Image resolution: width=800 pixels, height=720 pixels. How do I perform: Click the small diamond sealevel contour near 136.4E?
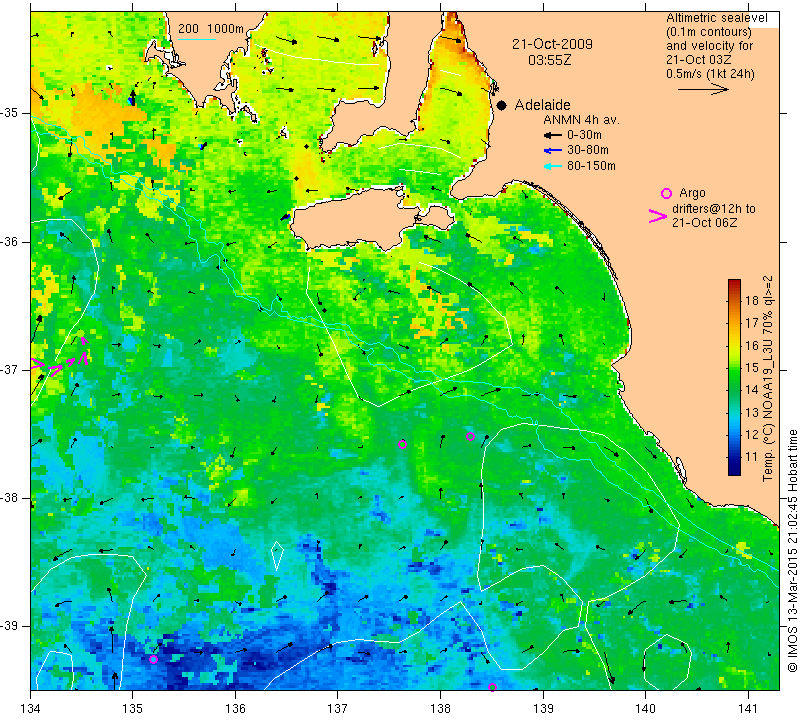(277, 556)
